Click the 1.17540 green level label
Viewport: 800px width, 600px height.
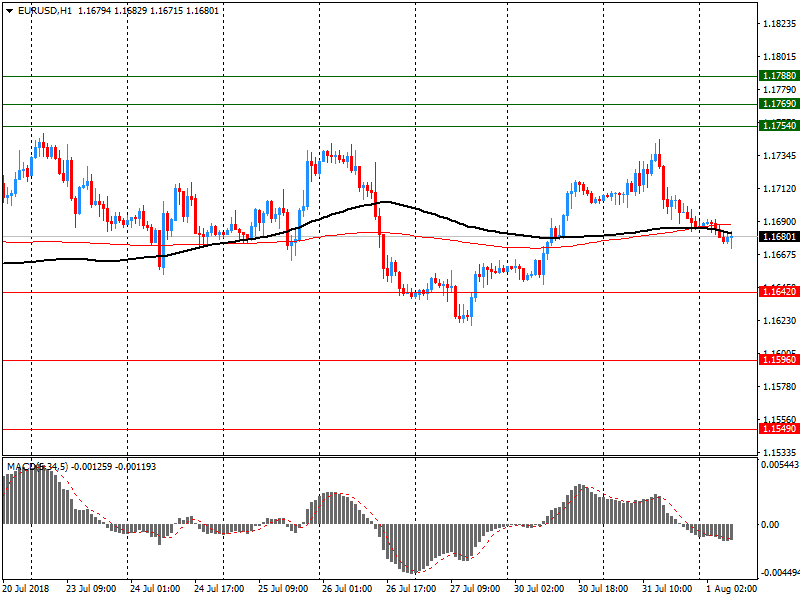click(x=778, y=126)
